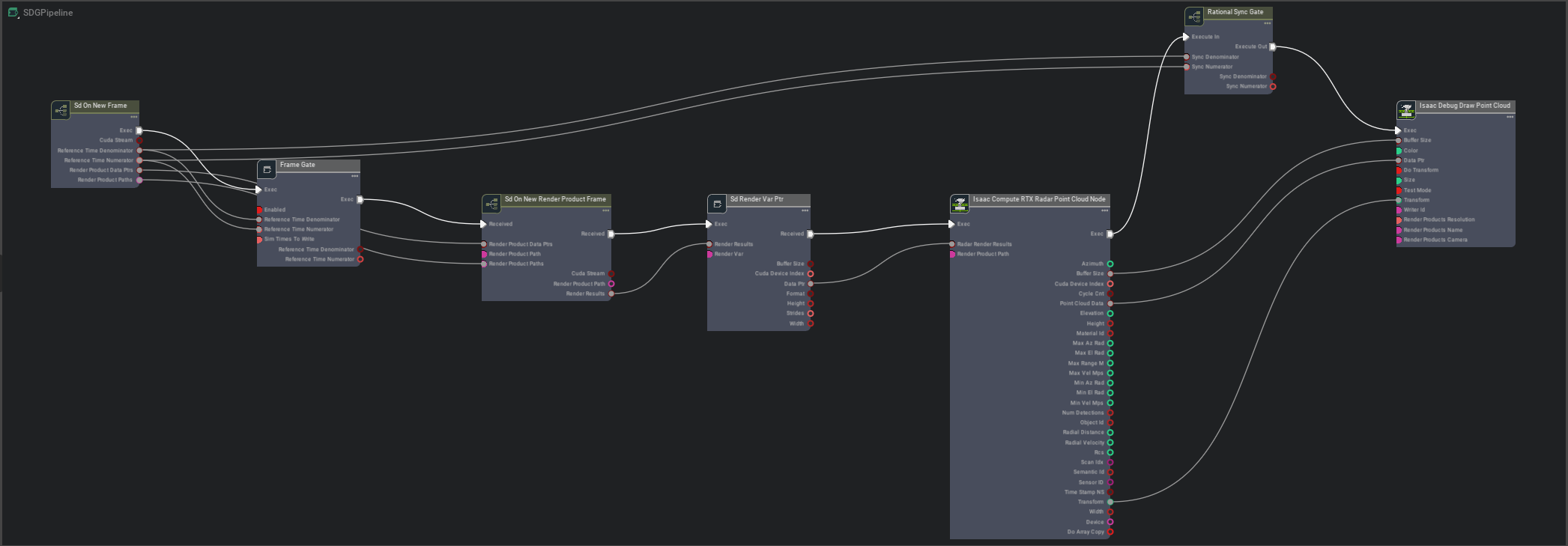Click the 'Scan Idx' output label
This screenshot has height=546, width=1568.
click(x=1092, y=462)
